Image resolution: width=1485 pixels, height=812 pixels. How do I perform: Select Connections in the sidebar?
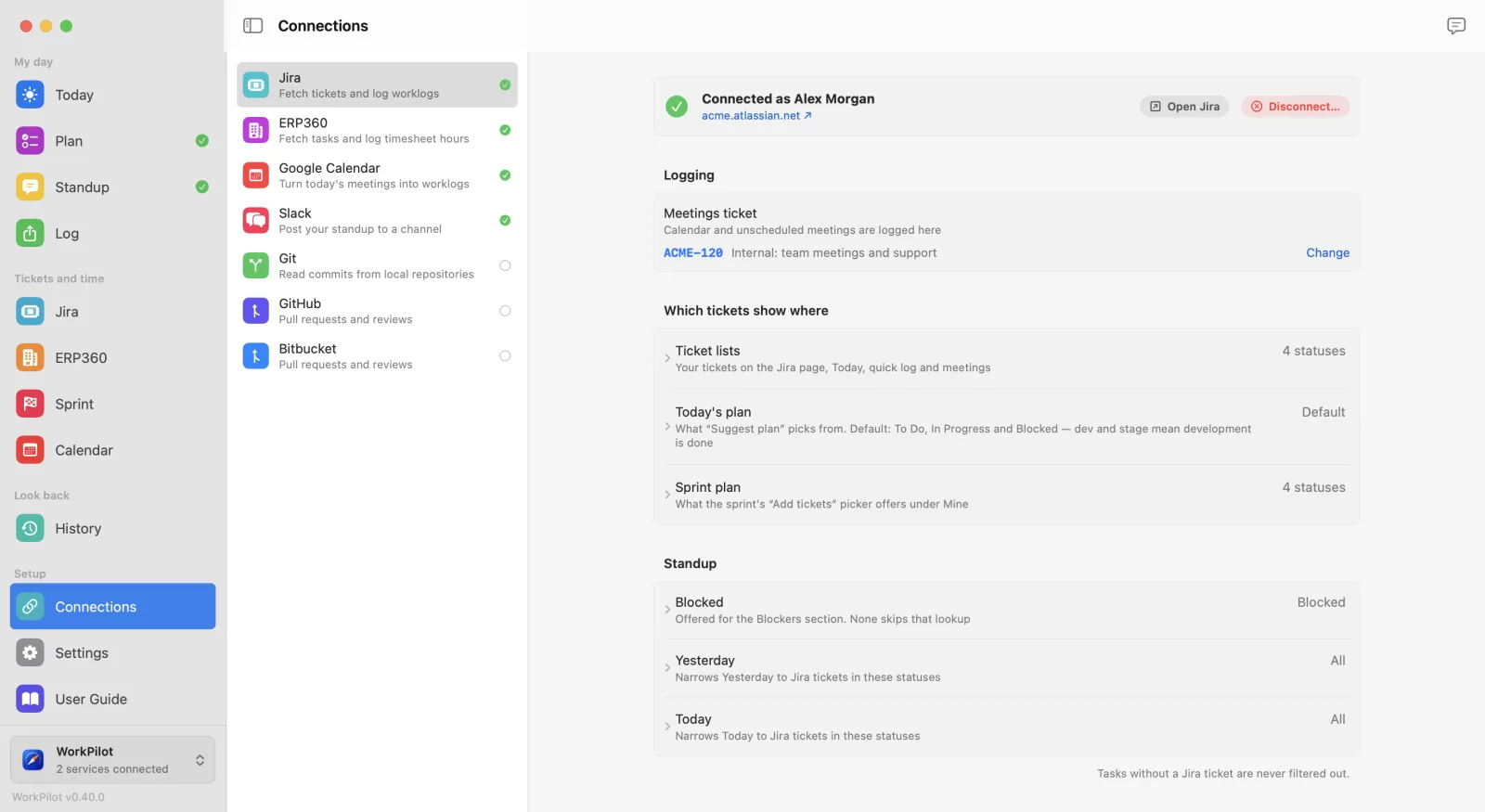click(x=112, y=606)
